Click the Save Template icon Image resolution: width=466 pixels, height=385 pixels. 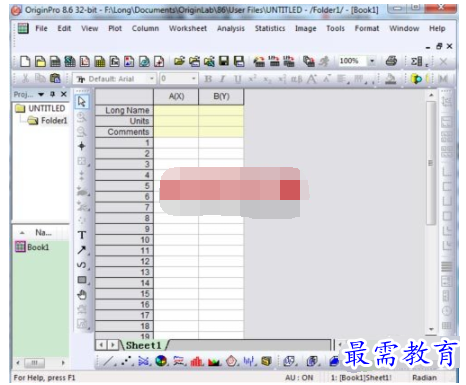click(239, 61)
